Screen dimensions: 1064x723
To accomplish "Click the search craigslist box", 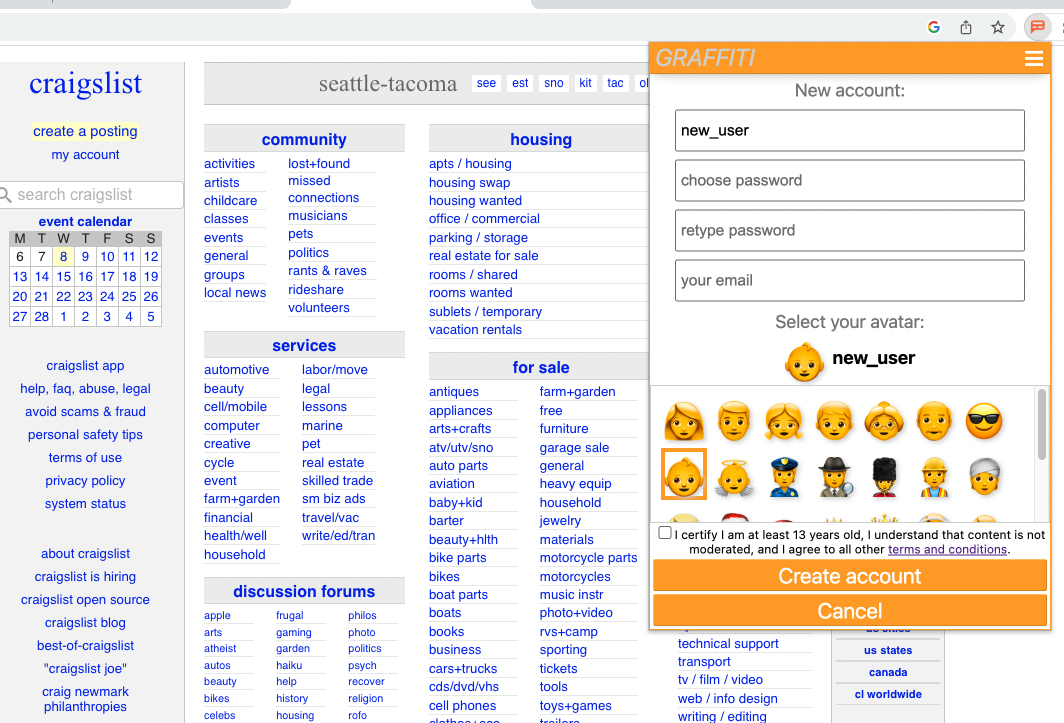I will 92,195.
